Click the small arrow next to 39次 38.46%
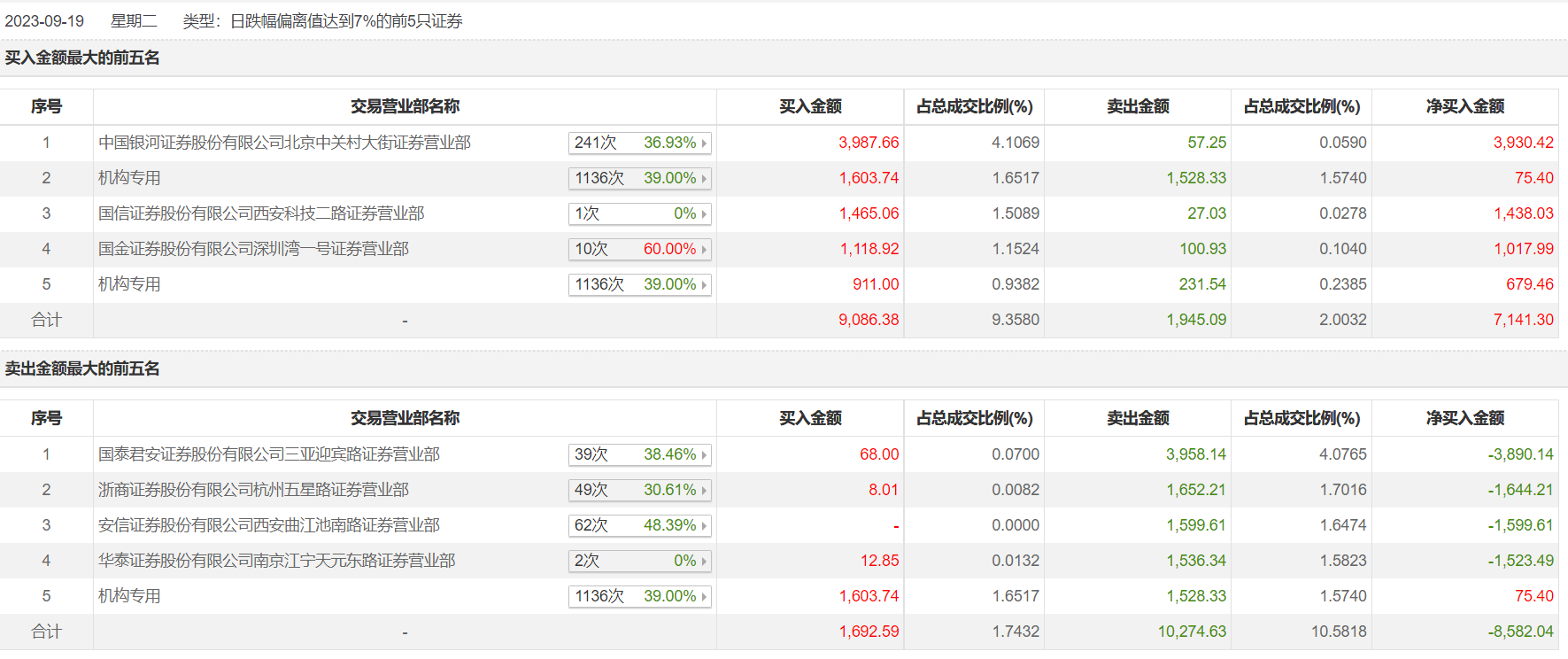Screen dimensions: 1568x659 704,454
